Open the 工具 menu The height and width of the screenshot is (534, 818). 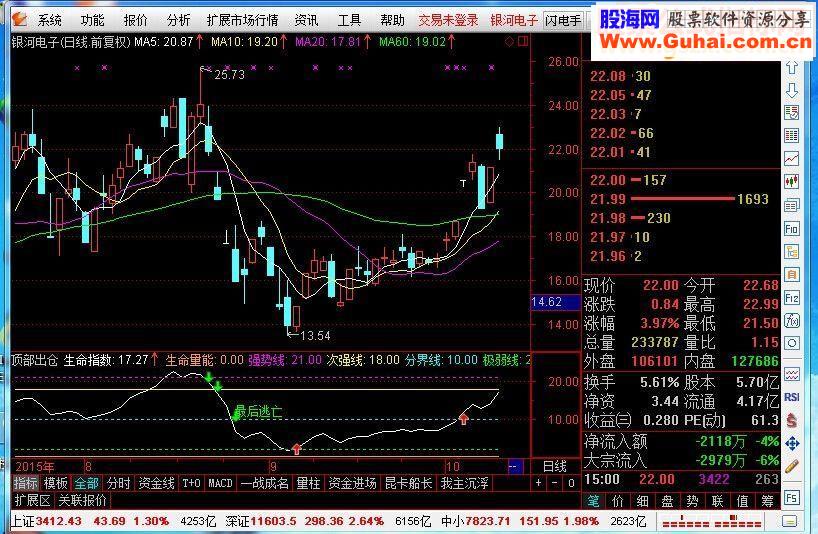point(349,20)
